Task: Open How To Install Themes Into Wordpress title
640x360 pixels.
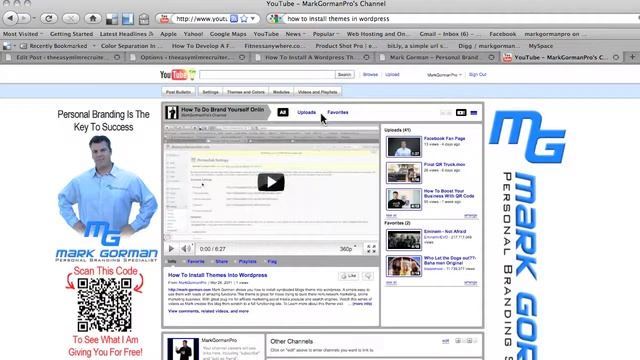Action: click(218, 275)
